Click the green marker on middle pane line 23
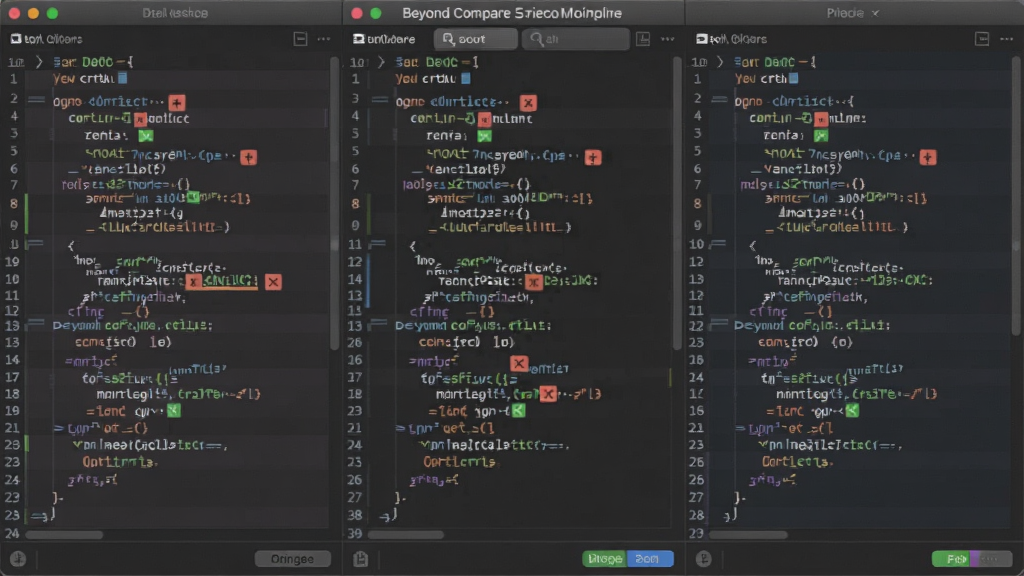This screenshot has height=576, width=1024. (519, 411)
